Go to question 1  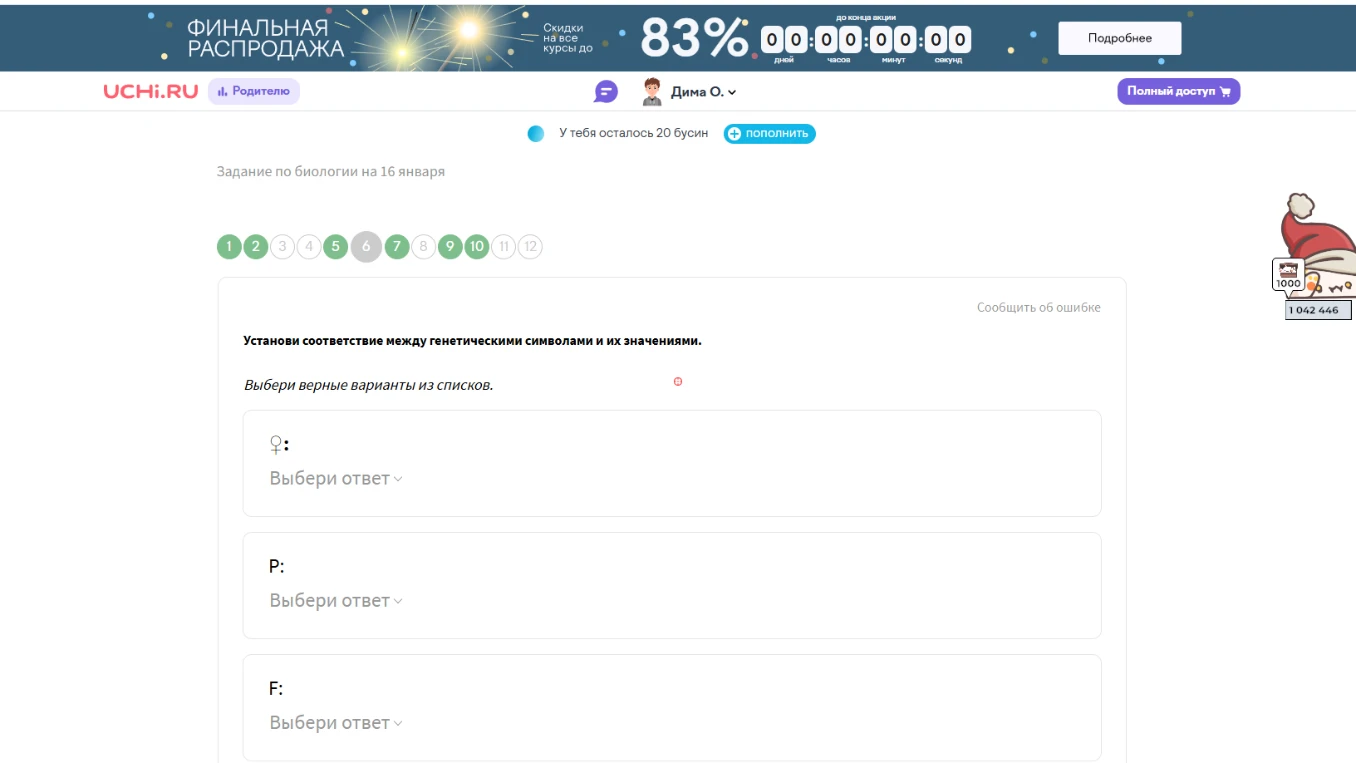click(229, 247)
